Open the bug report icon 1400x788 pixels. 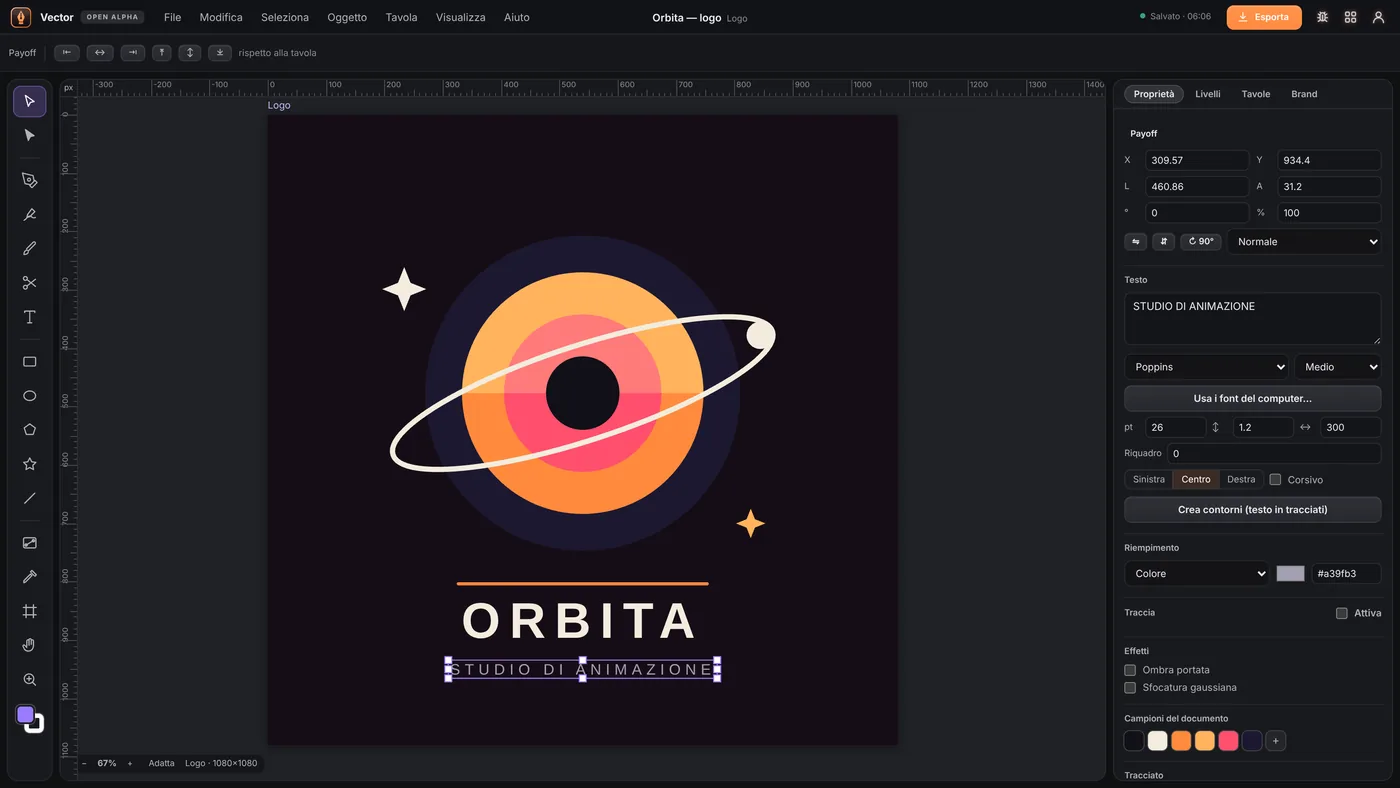point(1323,17)
